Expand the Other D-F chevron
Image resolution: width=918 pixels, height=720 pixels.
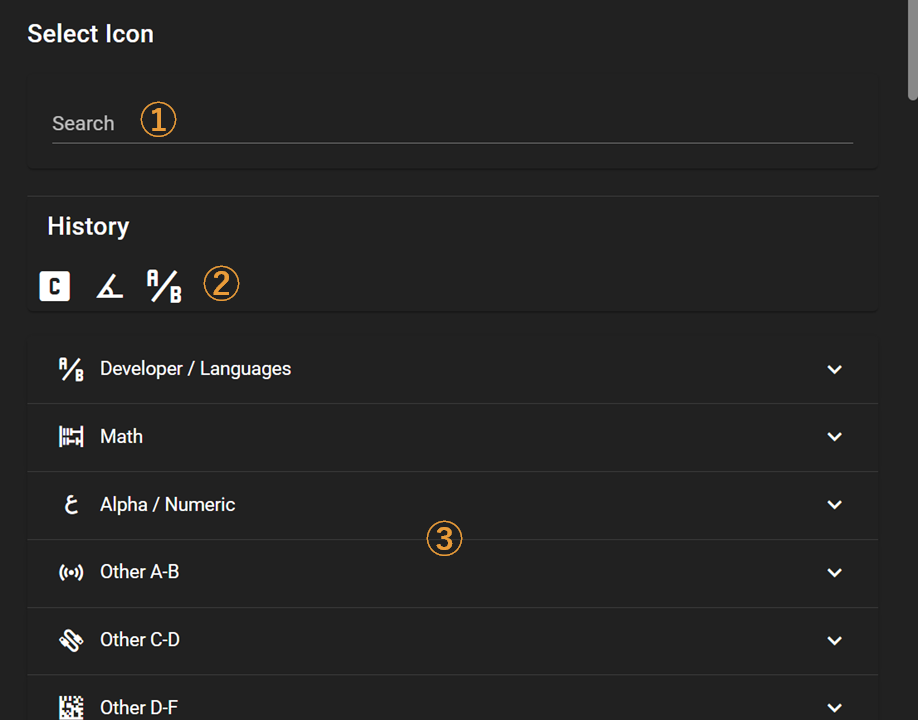(x=834, y=708)
